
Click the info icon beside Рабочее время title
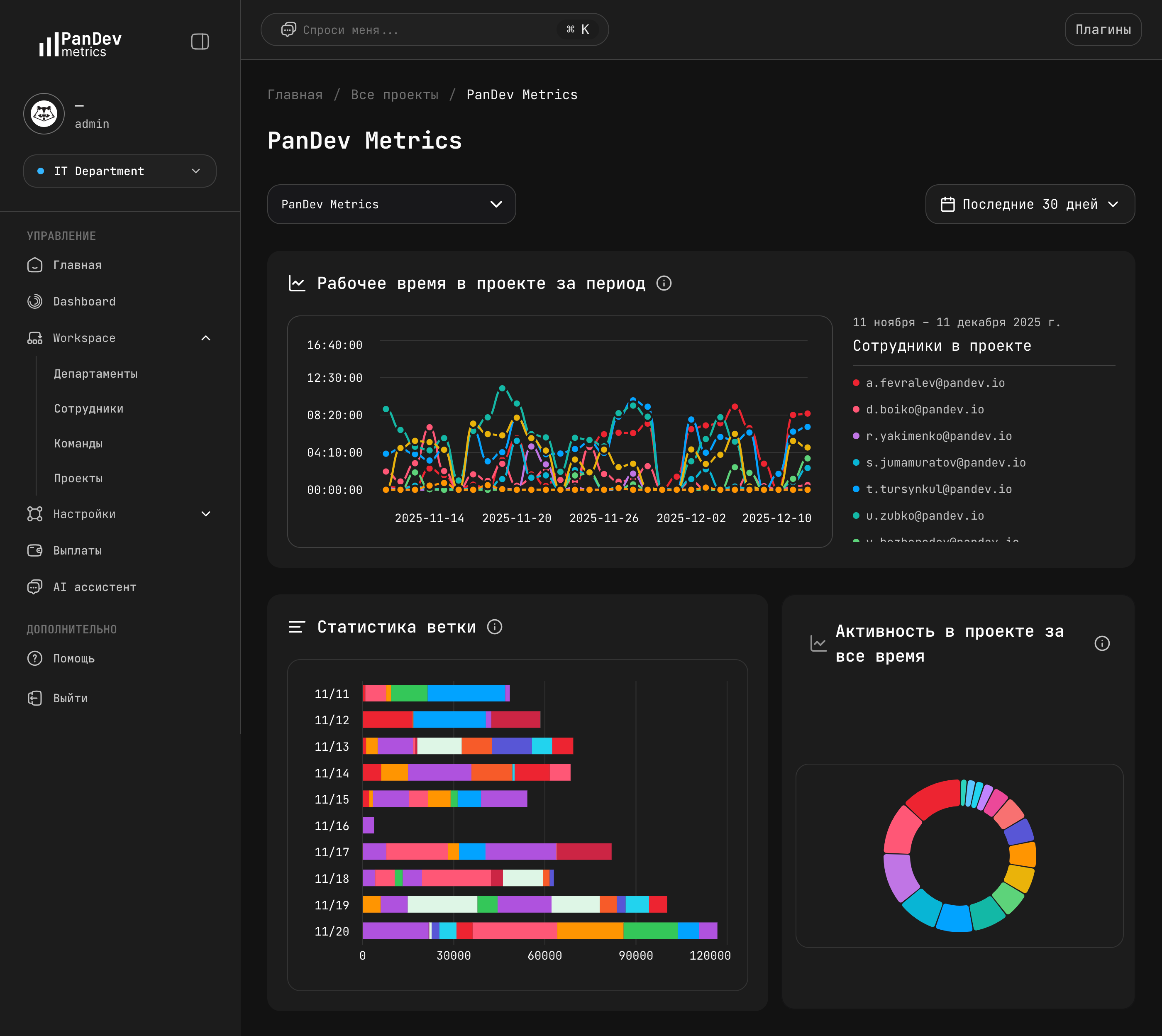pyautogui.click(x=664, y=283)
